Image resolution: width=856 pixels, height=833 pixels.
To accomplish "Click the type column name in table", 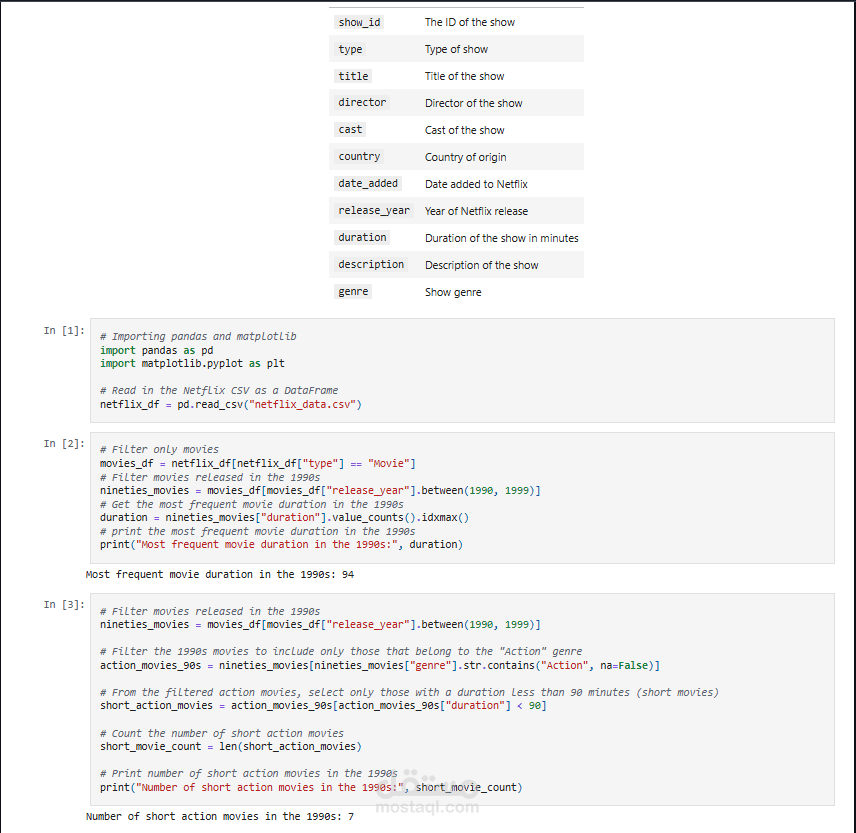I will (350, 49).
